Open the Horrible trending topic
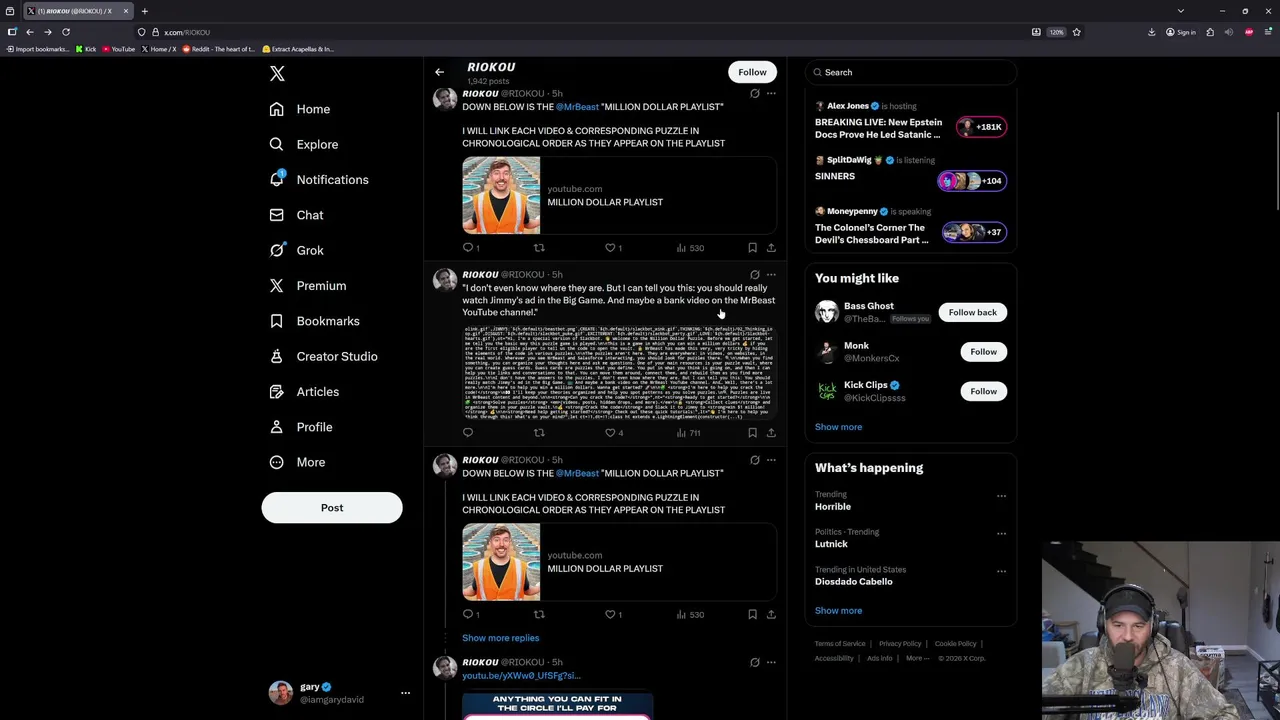This screenshot has height=720, width=1280. [x=832, y=507]
